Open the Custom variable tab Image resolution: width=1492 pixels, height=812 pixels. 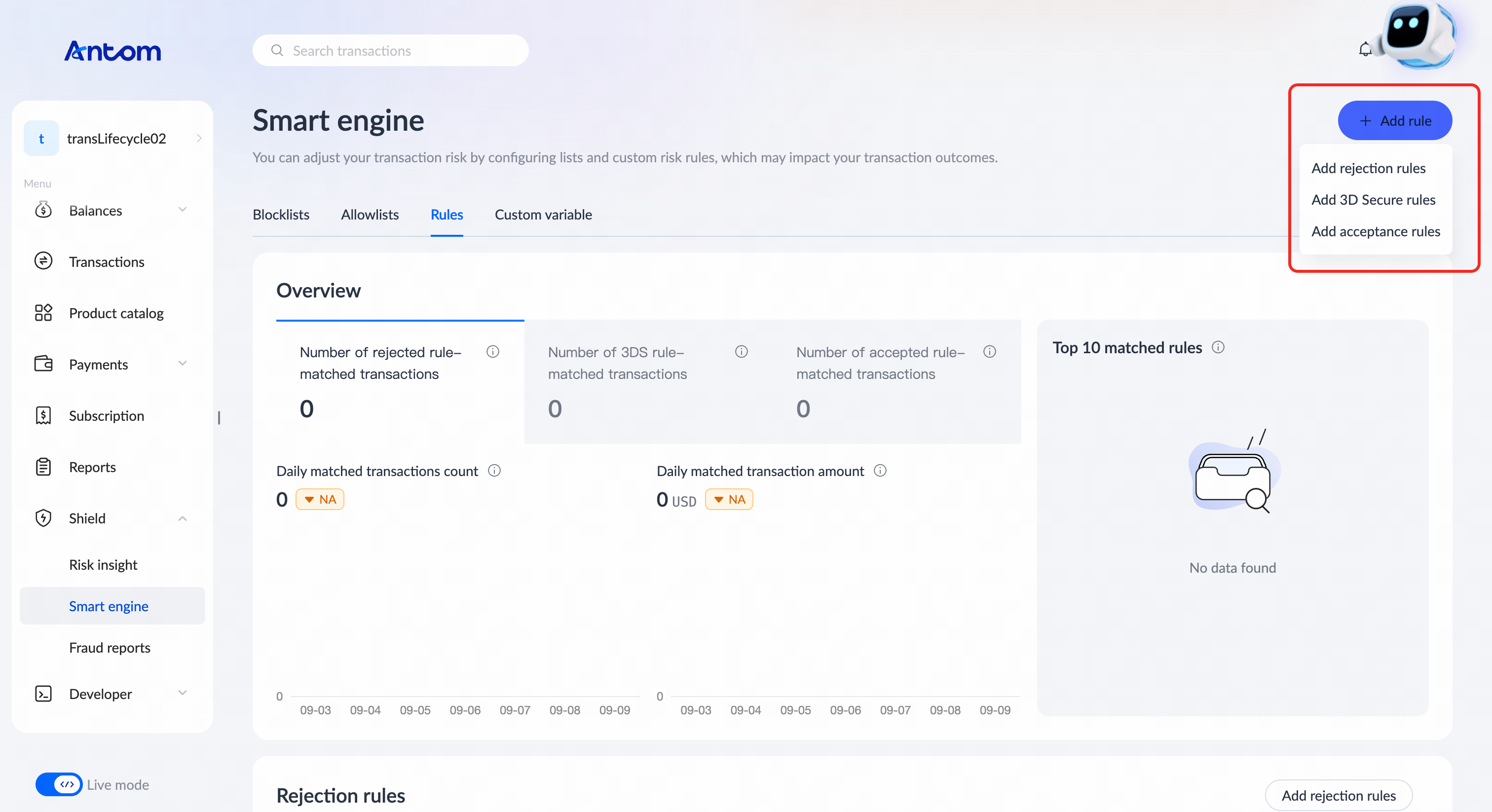pos(543,215)
